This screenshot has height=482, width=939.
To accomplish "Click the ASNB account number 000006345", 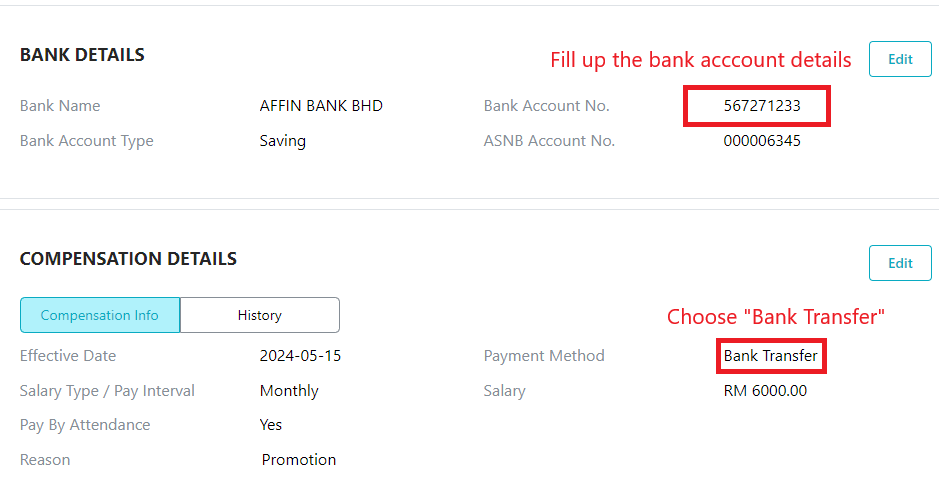I will pyautogui.click(x=762, y=141).
